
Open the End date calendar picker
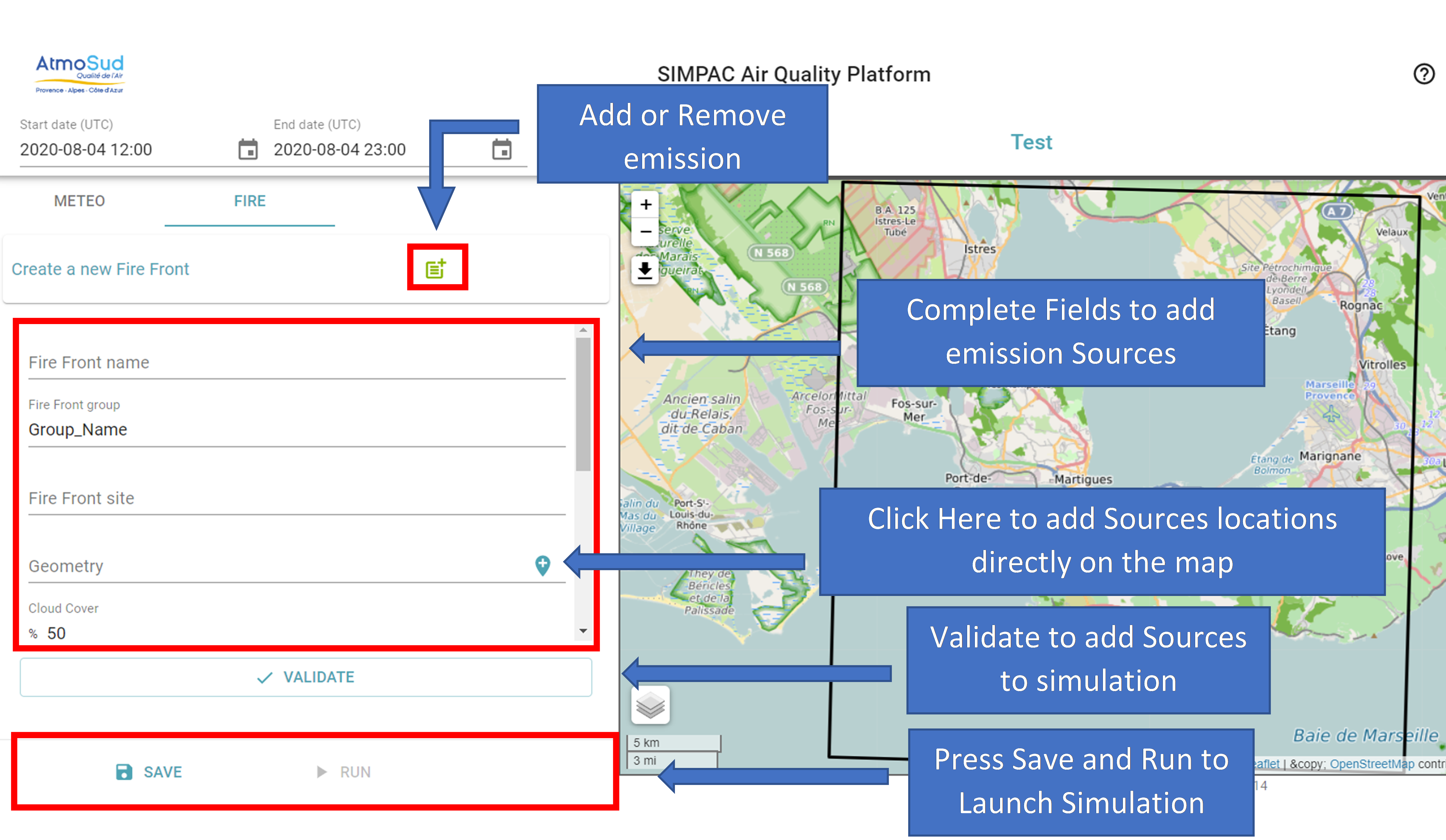502,150
